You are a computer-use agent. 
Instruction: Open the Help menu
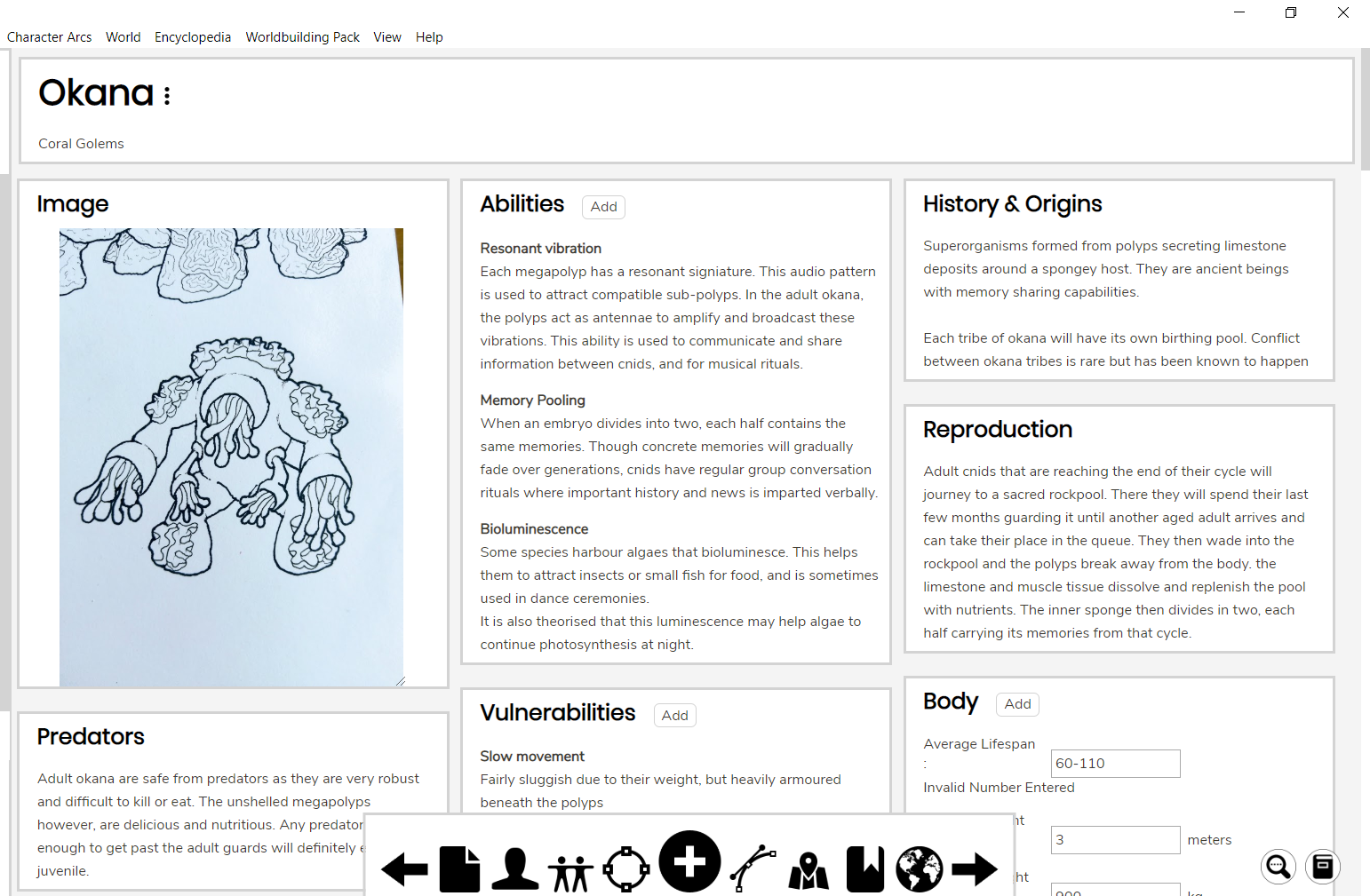[429, 37]
